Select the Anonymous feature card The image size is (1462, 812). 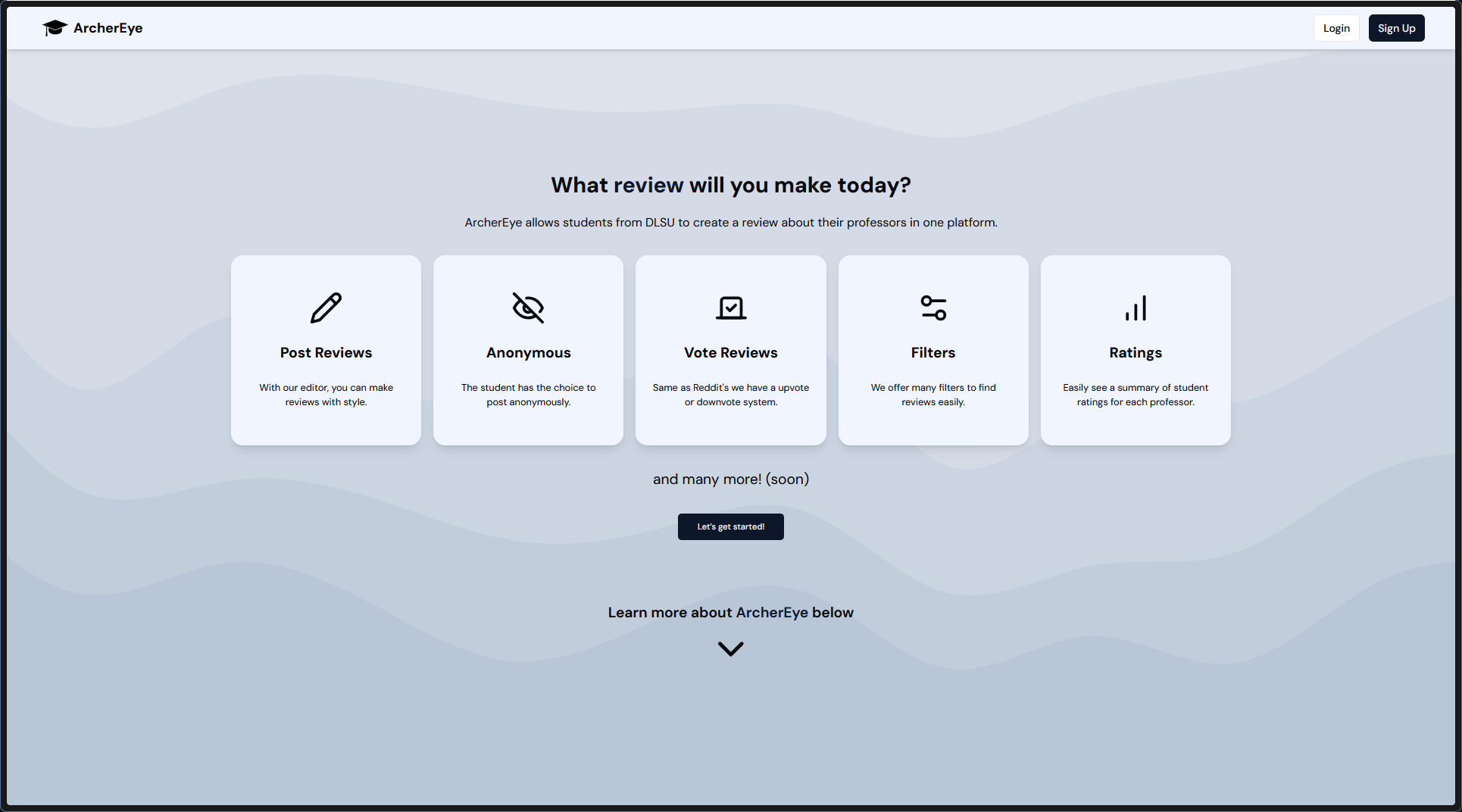pos(528,350)
